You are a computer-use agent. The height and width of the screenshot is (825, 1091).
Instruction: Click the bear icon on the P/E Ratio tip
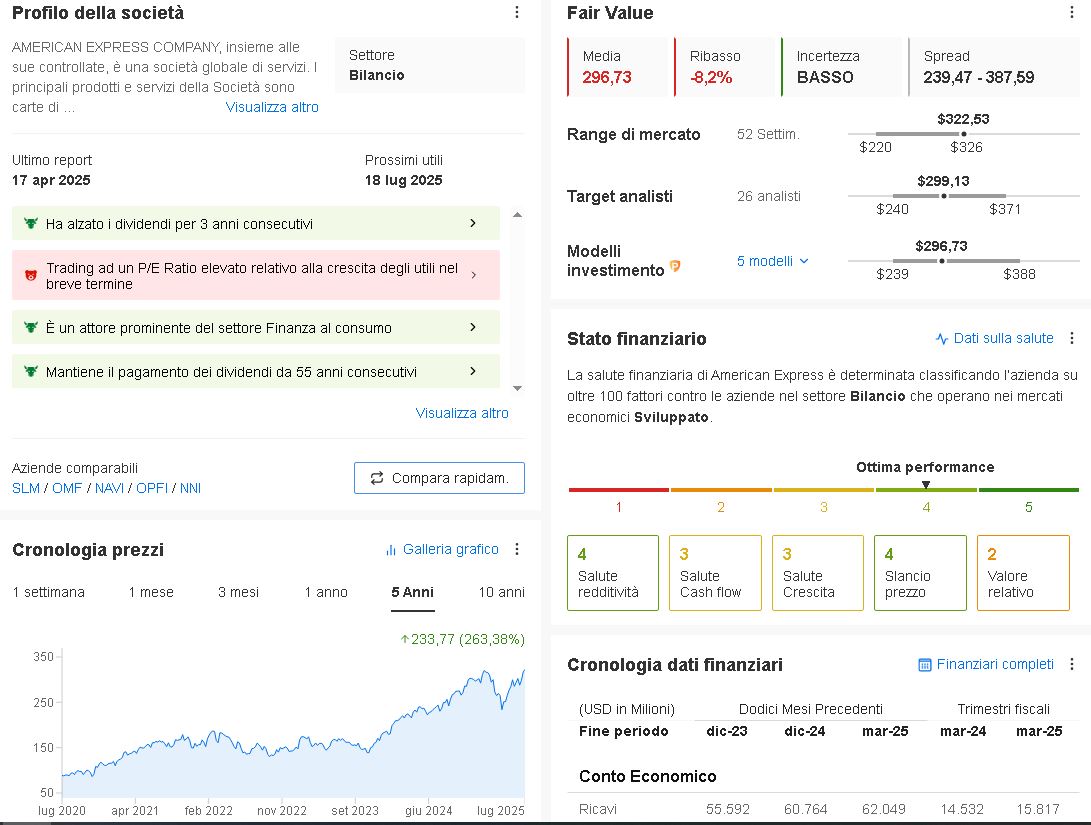click(x=31, y=275)
